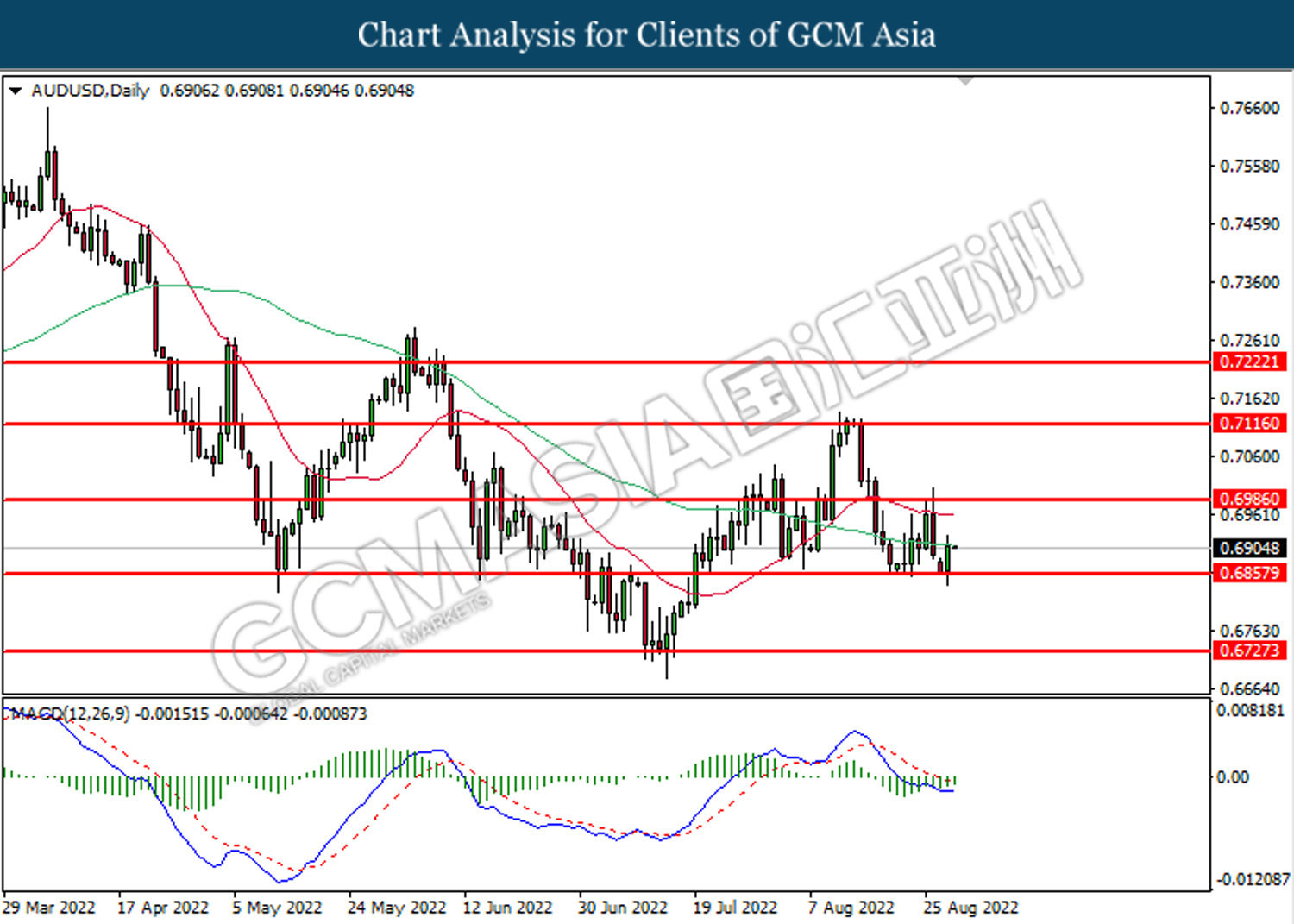Click the 17 Apr 2022 date label
This screenshot has width=1294, height=924.
click(x=163, y=908)
